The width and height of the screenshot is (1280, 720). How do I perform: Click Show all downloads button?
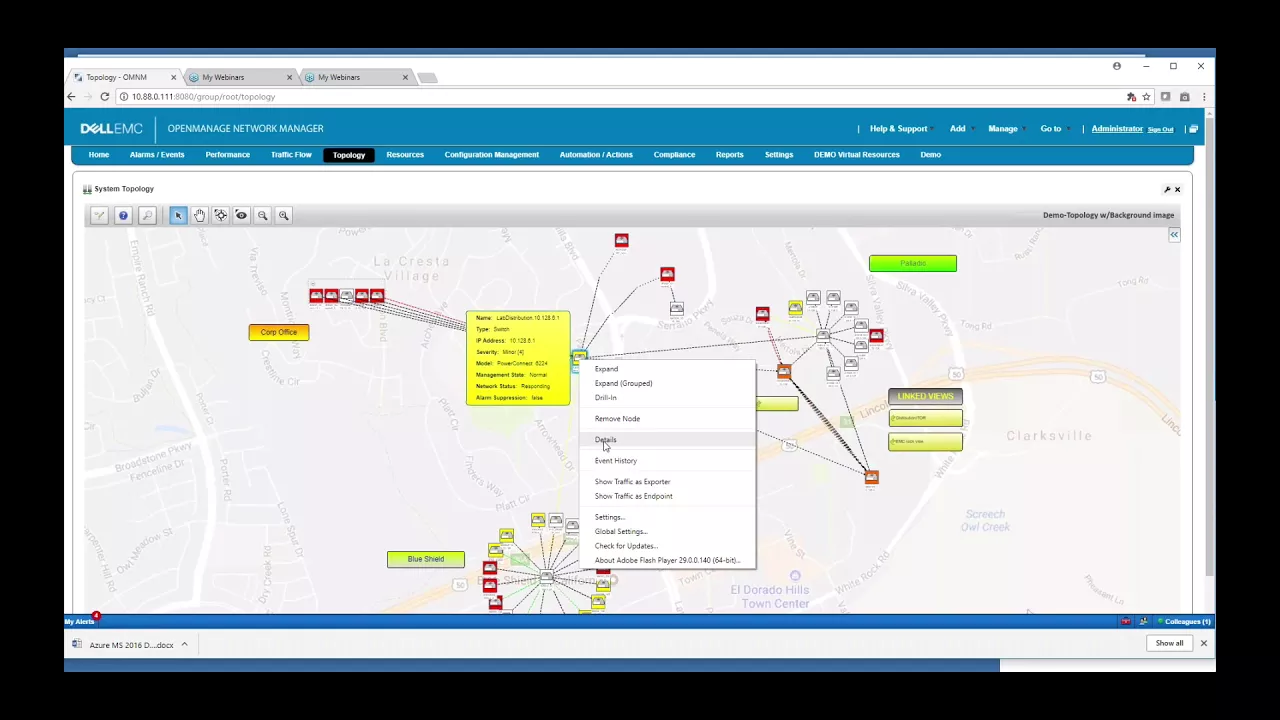coord(1169,644)
